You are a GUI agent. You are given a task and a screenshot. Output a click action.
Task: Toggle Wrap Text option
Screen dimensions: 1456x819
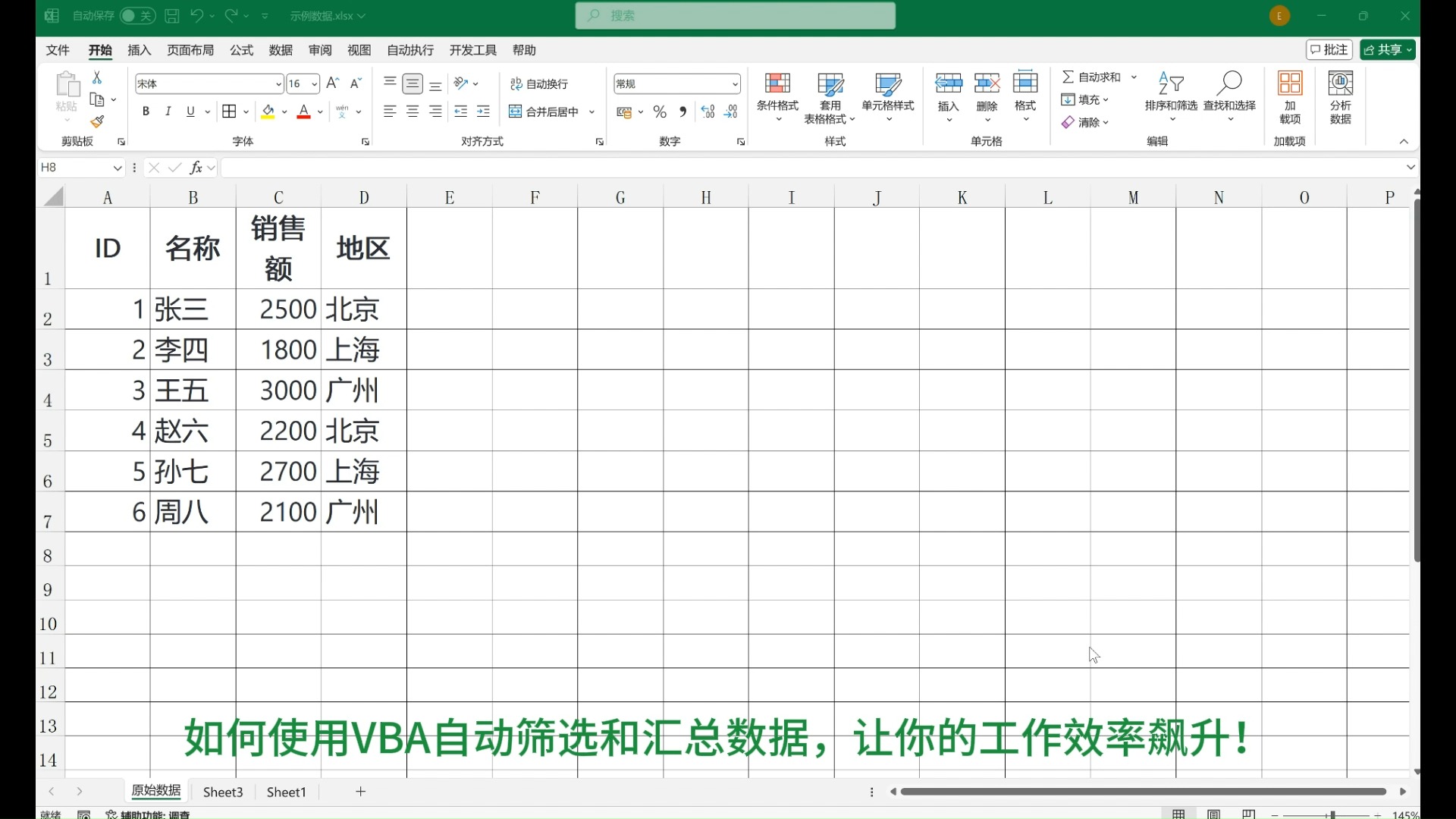[x=539, y=83]
